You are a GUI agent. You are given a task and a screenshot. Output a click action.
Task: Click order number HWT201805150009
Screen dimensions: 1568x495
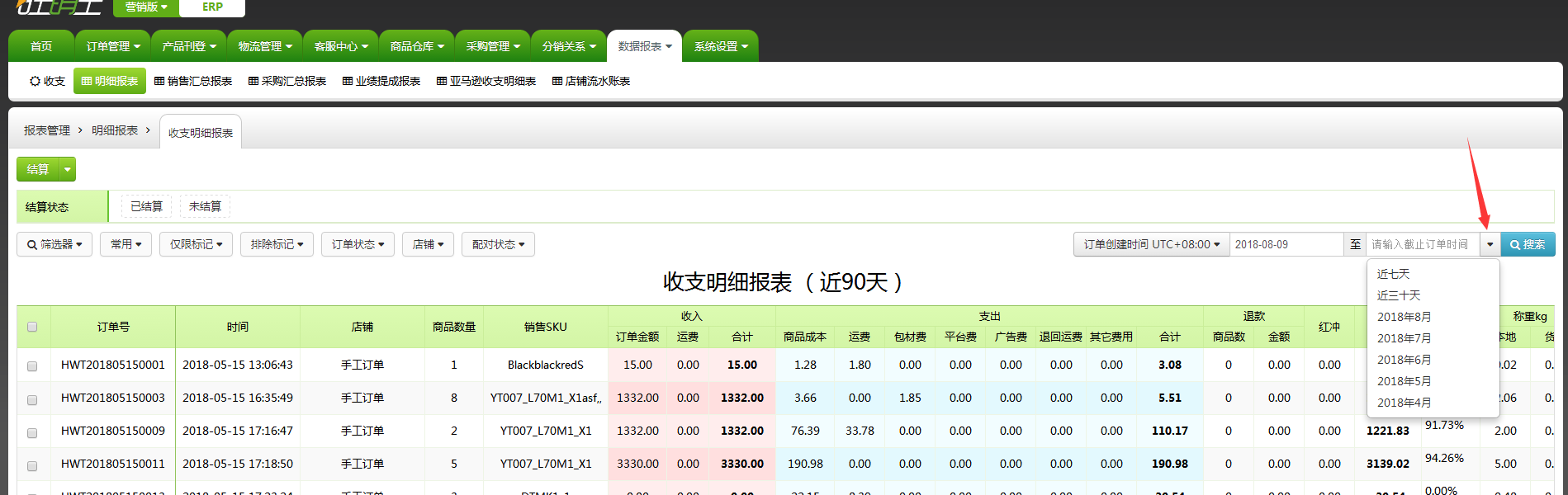pyautogui.click(x=113, y=431)
